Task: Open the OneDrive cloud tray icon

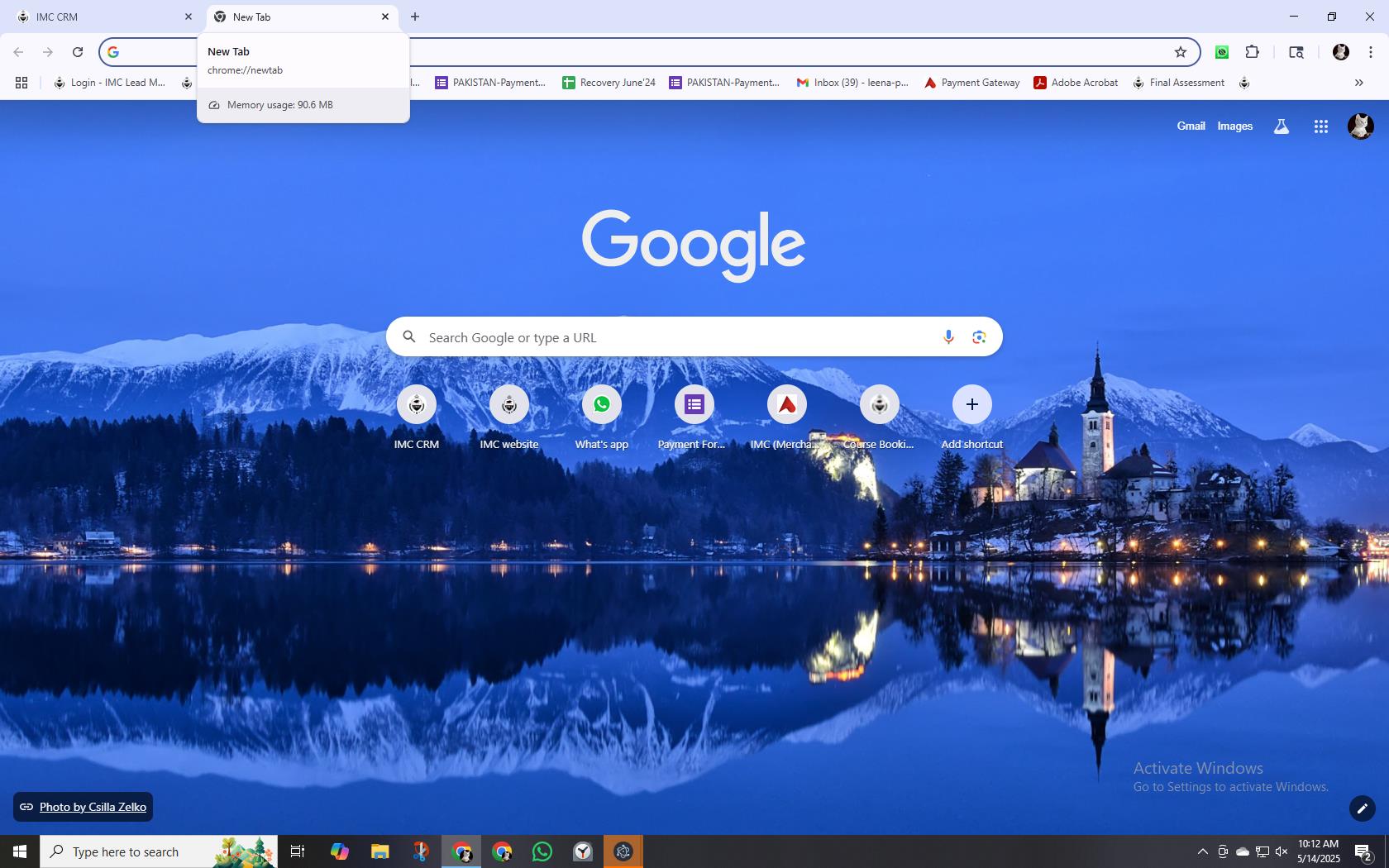Action: pyautogui.click(x=1242, y=851)
